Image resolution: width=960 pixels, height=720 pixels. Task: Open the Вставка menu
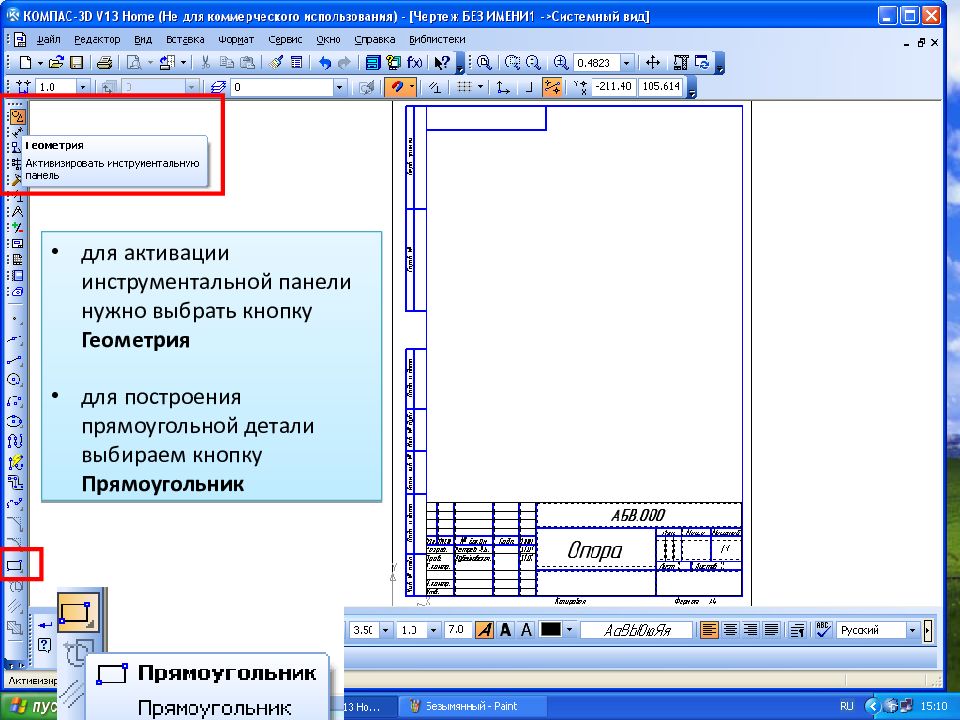186,39
